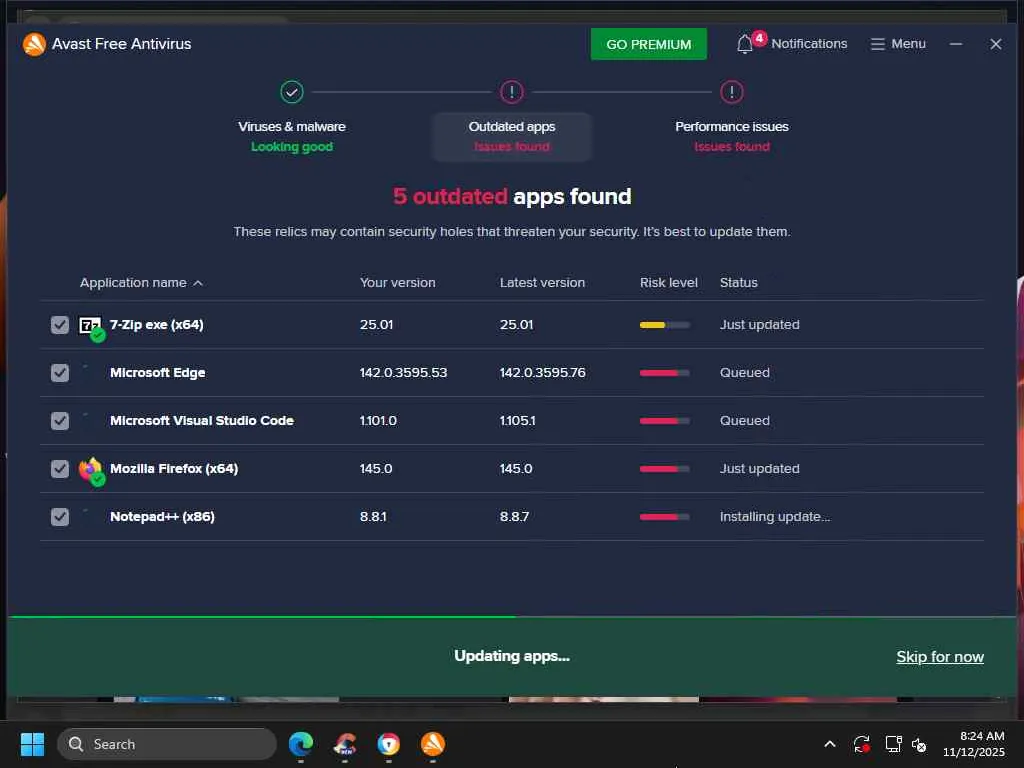
Task: Click the Microsoft Visual Studio Code name
Action: pyautogui.click(x=202, y=421)
